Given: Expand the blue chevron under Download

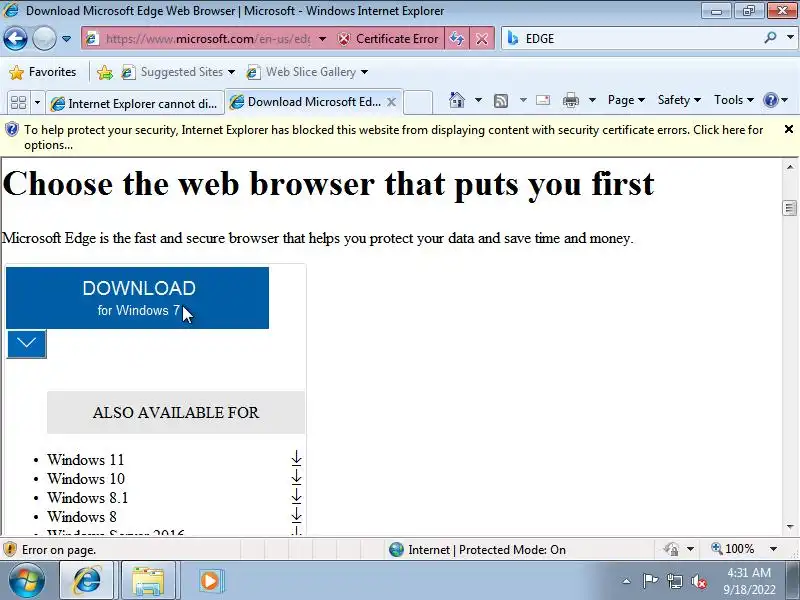Looking at the screenshot, I should (x=27, y=344).
